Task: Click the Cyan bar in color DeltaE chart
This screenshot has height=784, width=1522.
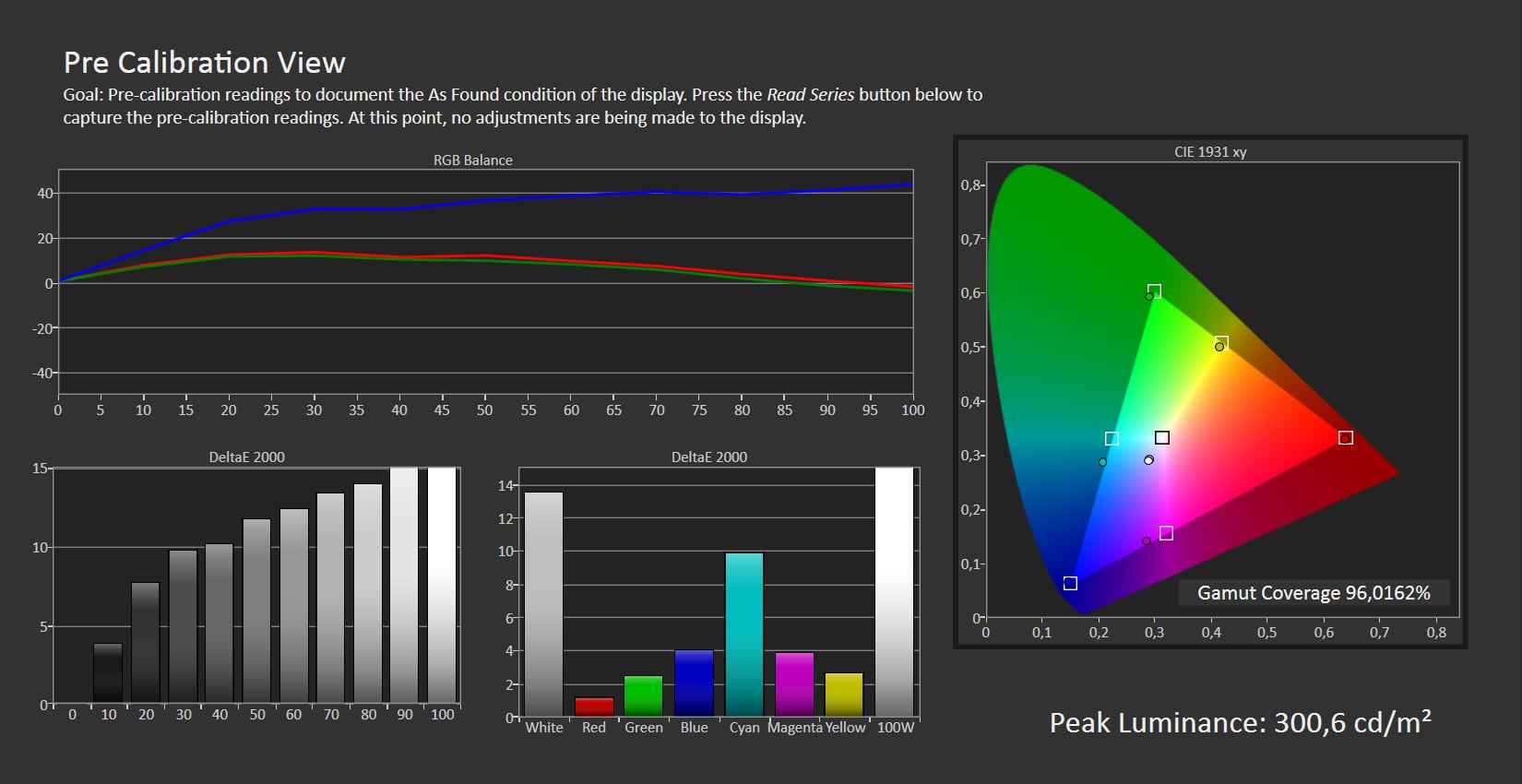Action: coord(744,635)
